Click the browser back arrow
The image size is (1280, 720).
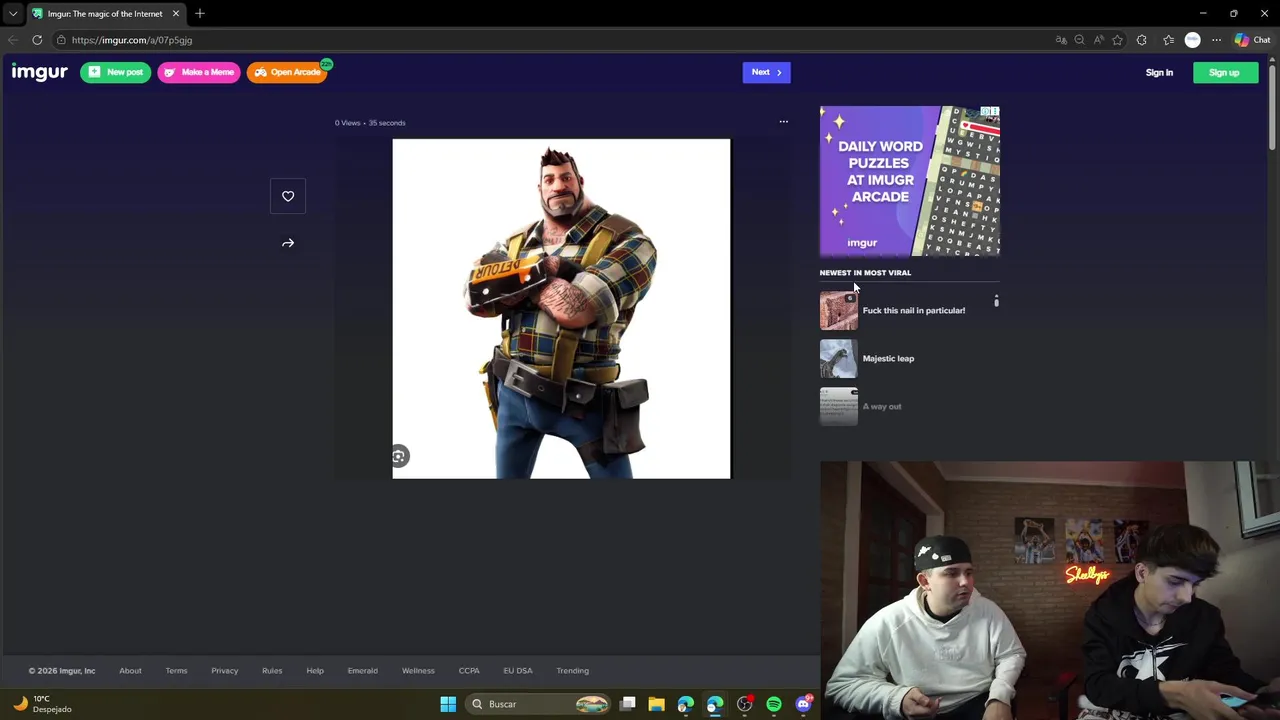click(x=13, y=40)
